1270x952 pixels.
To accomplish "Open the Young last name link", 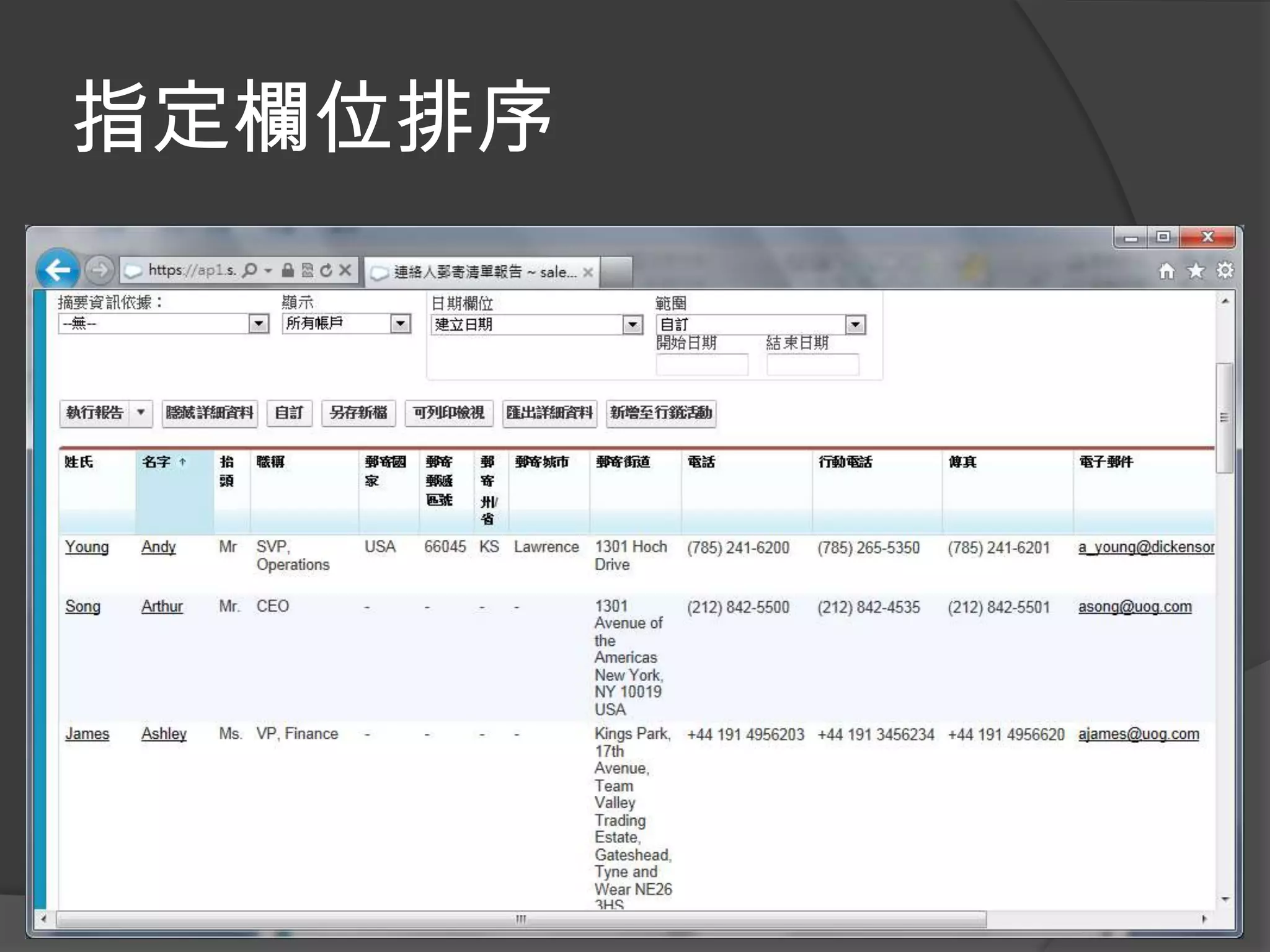I will pos(87,548).
